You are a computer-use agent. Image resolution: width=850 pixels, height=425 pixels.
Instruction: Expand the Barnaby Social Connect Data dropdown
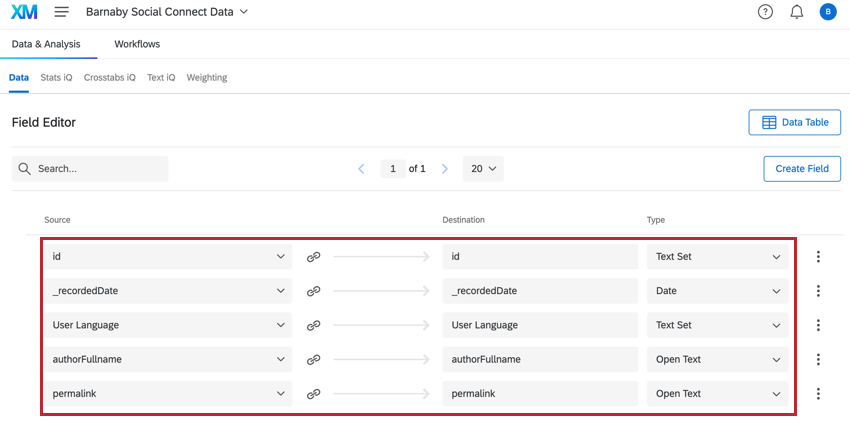pyautogui.click(x=167, y=12)
